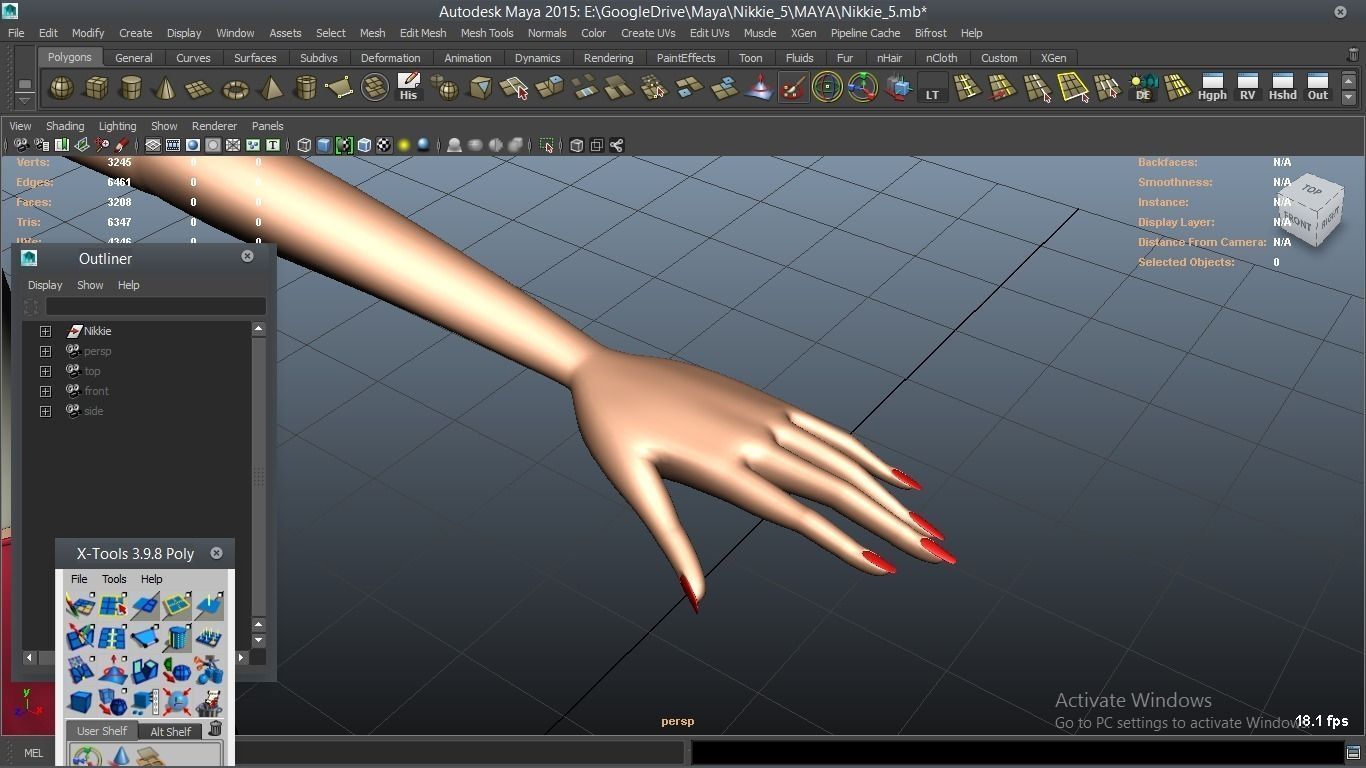This screenshot has width=1366, height=768.
Task: Click the Outliner vertical scrollbar track
Action: 258,475
